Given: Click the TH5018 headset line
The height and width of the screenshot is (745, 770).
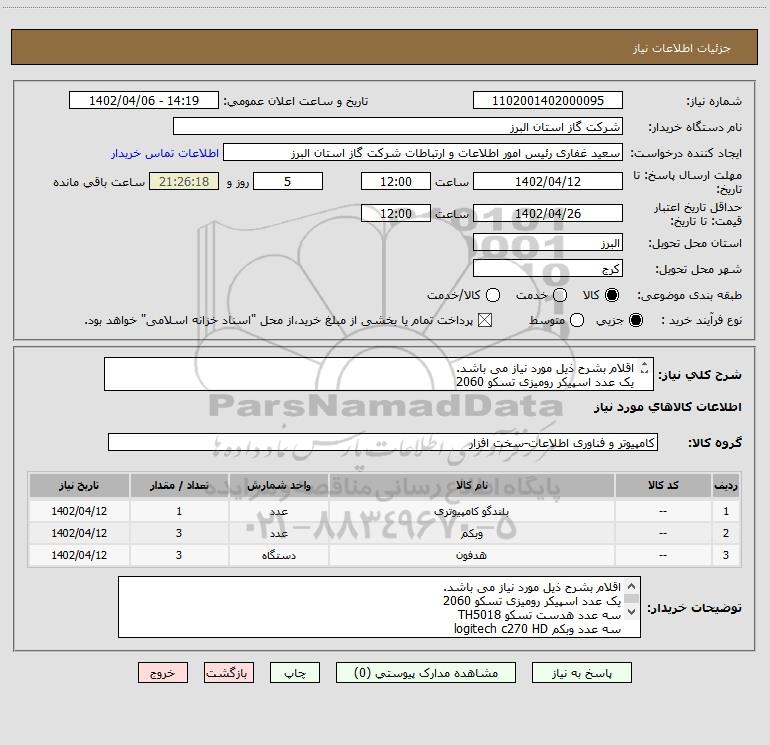Looking at the screenshot, I should click(x=539, y=615).
